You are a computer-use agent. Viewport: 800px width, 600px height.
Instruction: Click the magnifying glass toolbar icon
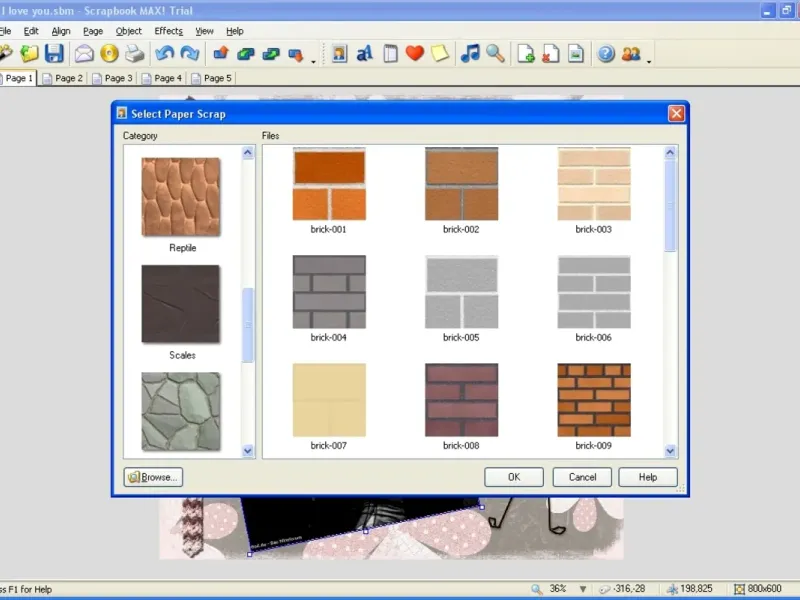click(x=495, y=54)
